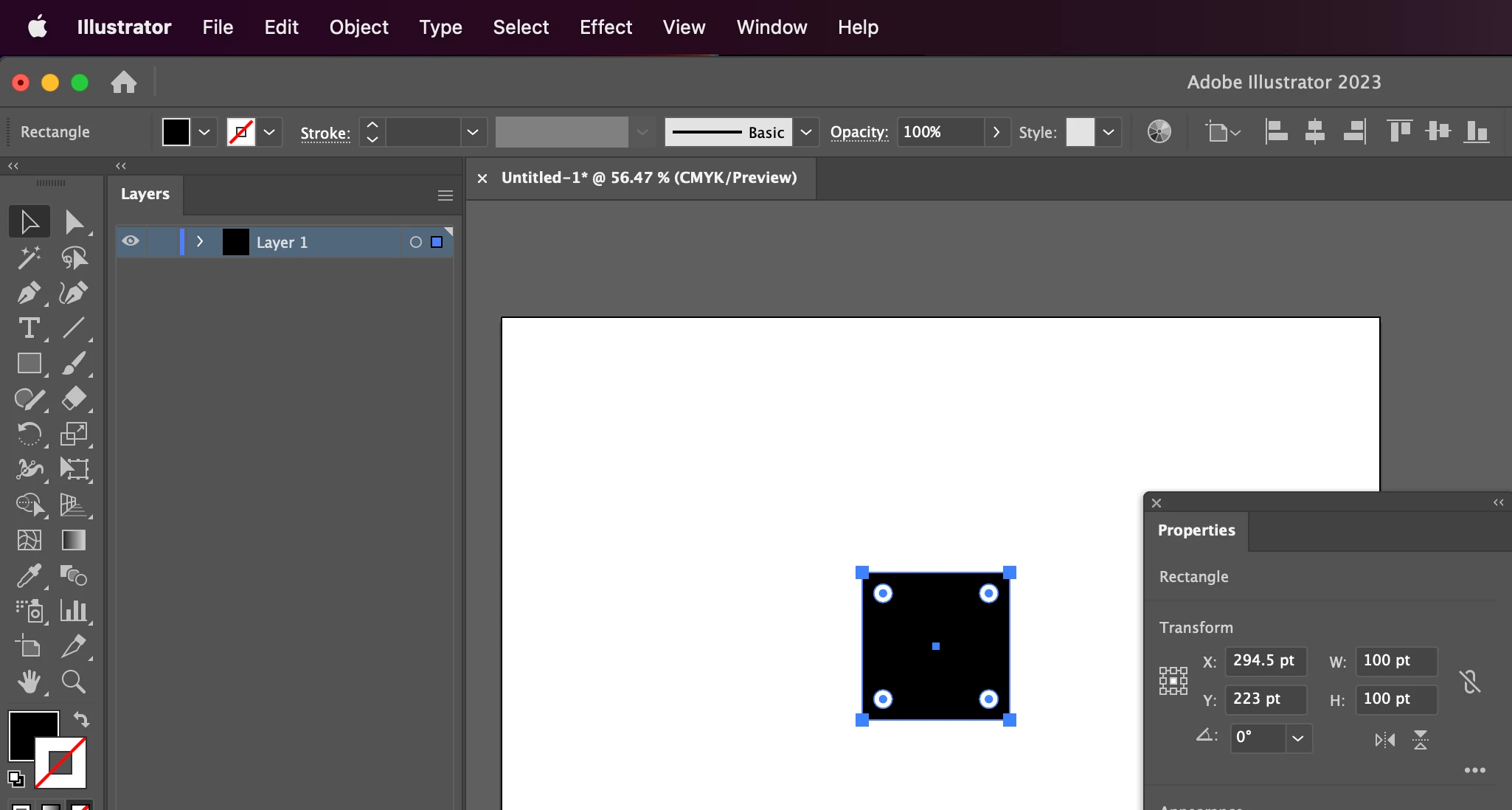The height and width of the screenshot is (810, 1512).
Task: Switch to the Properties tab
Action: tap(1196, 530)
